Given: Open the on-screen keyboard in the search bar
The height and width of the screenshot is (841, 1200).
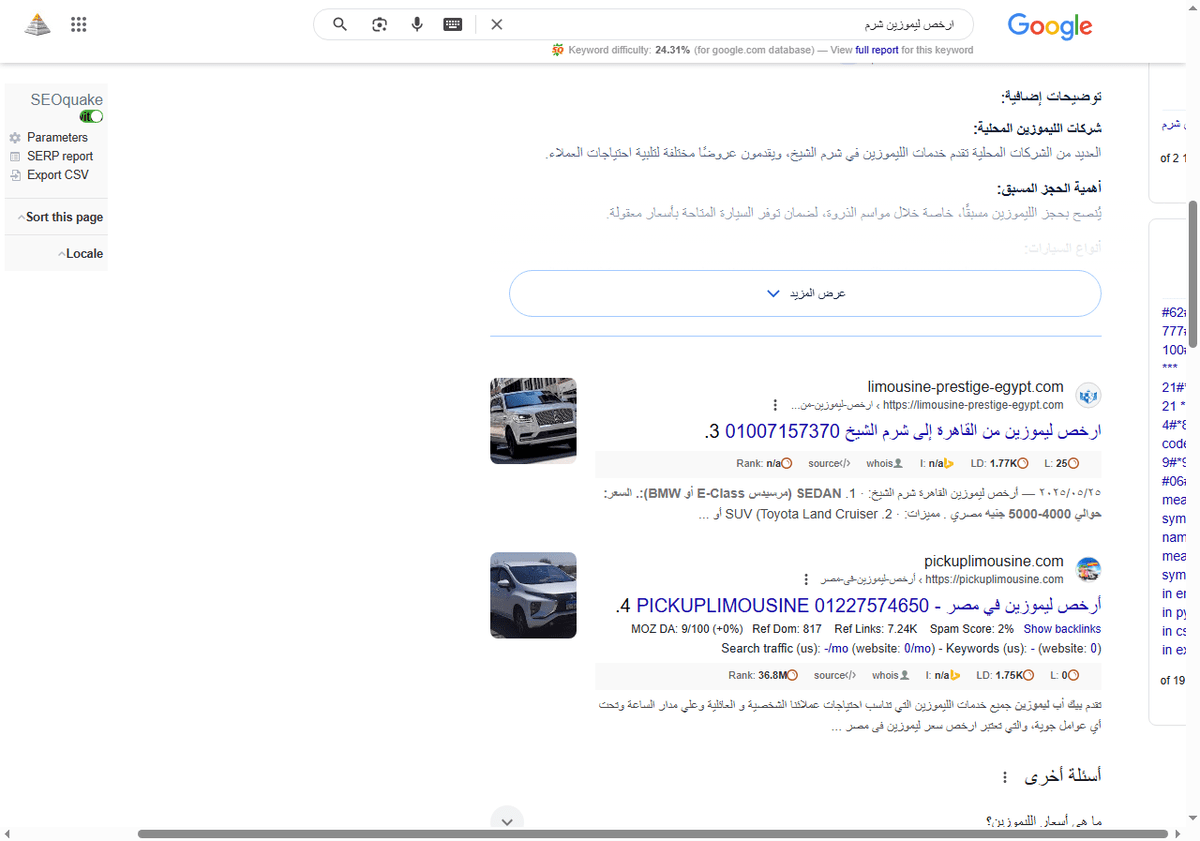Looking at the screenshot, I should coord(452,24).
